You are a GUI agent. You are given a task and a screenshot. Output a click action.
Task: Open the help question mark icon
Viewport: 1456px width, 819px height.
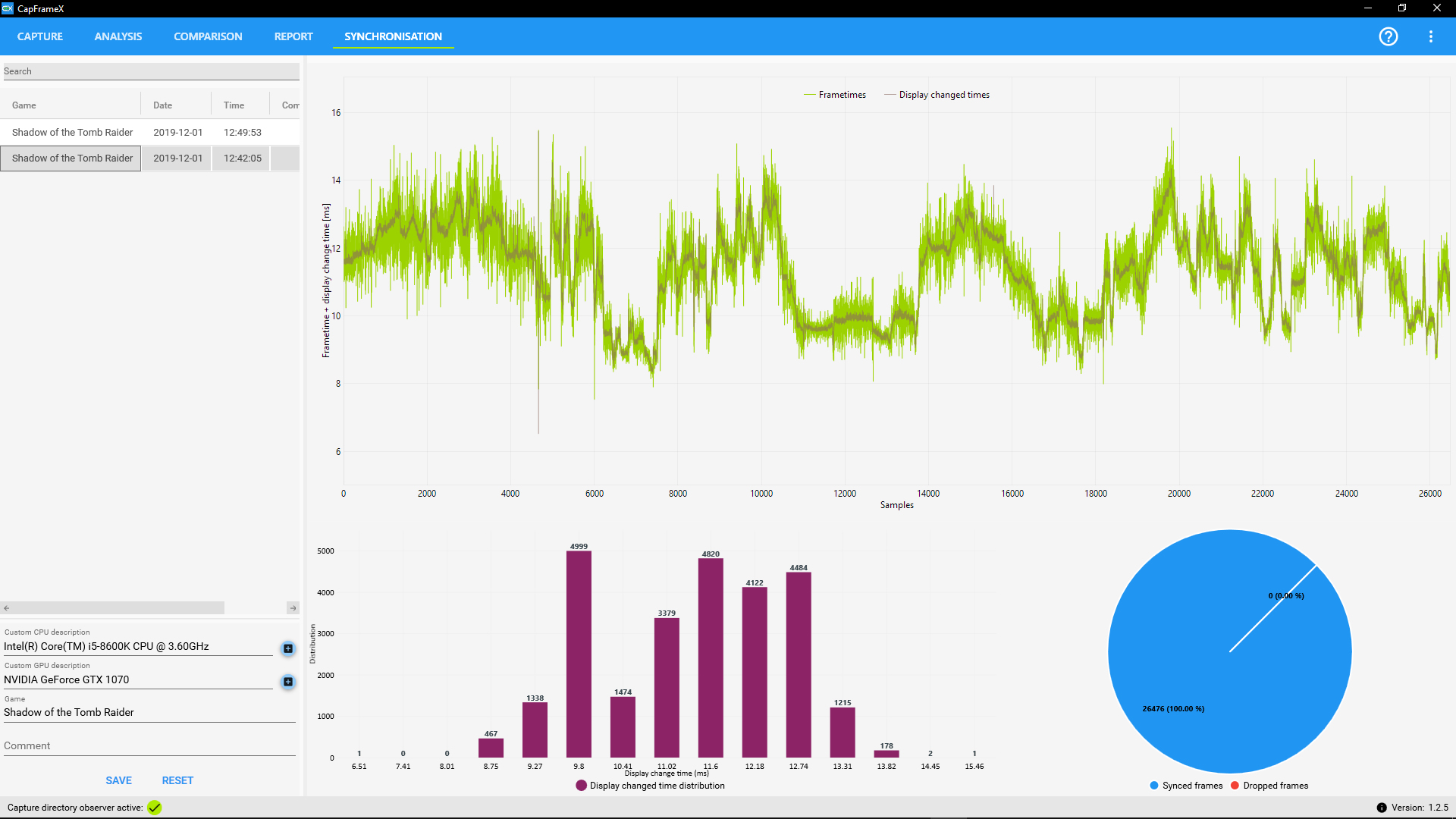click(x=1388, y=36)
